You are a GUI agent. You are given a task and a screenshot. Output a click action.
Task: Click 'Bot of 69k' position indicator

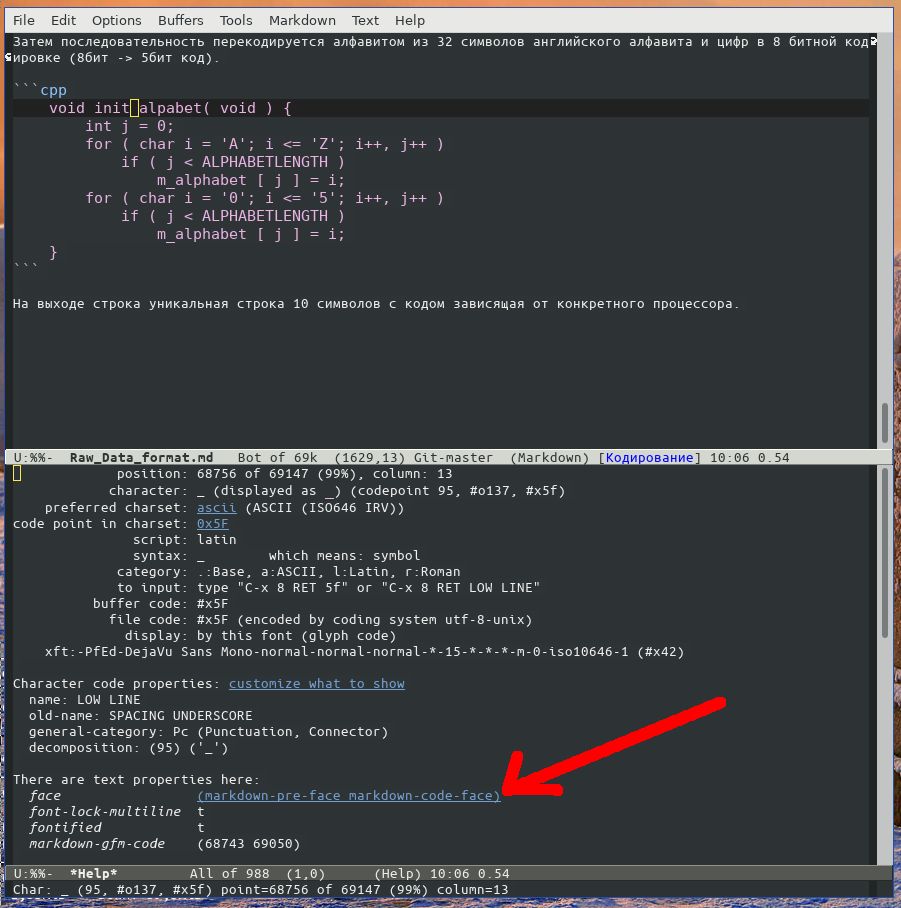click(277, 457)
